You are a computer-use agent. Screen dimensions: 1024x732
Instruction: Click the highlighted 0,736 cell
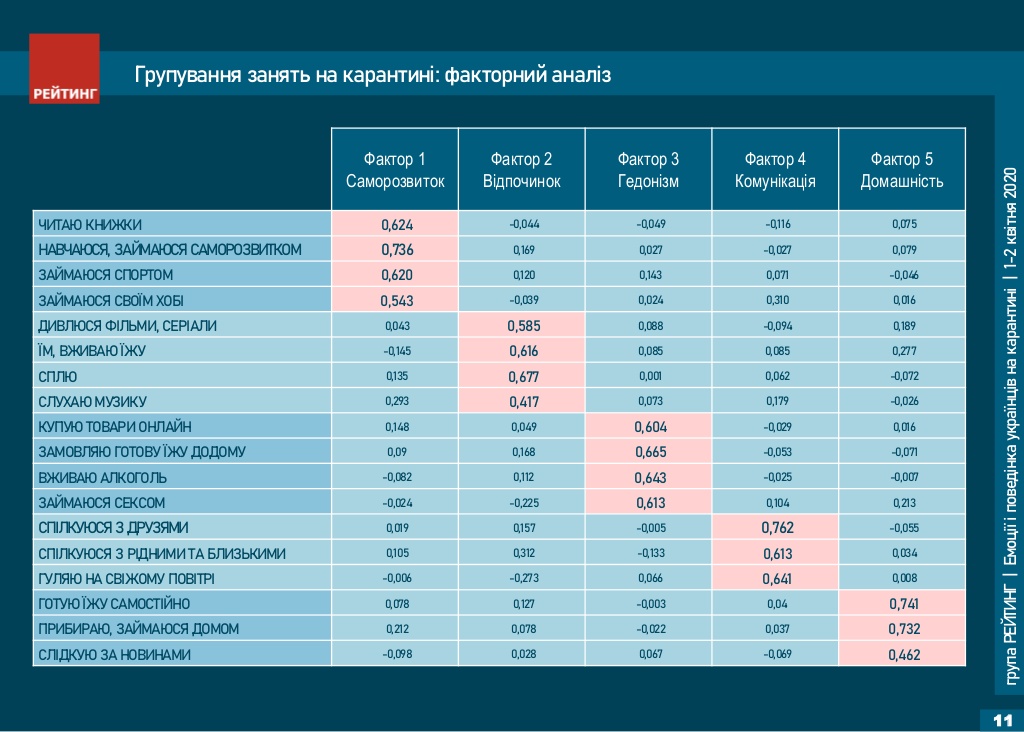pyautogui.click(x=396, y=250)
